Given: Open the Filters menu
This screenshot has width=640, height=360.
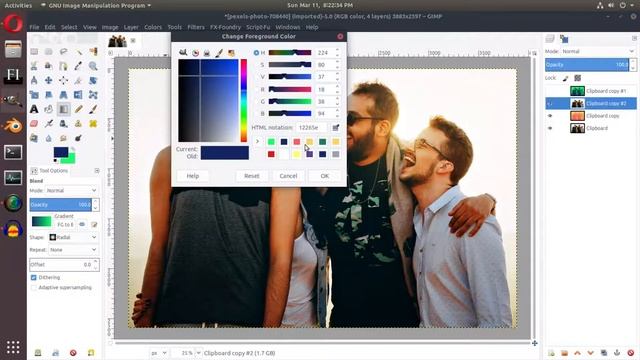Looking at the screenshot, I should coord(196,27).
